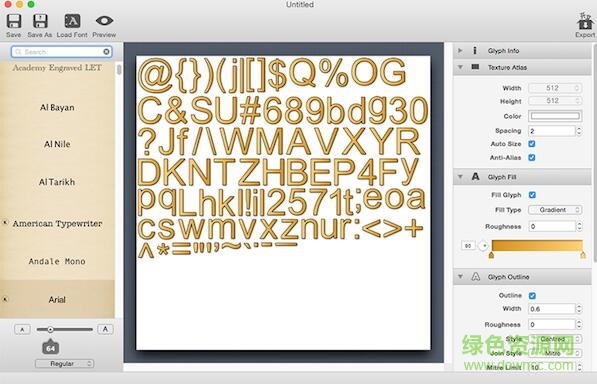Click the left gradient color stop
Viewport: 597px width, 384px height.
[x=491, y=255]
